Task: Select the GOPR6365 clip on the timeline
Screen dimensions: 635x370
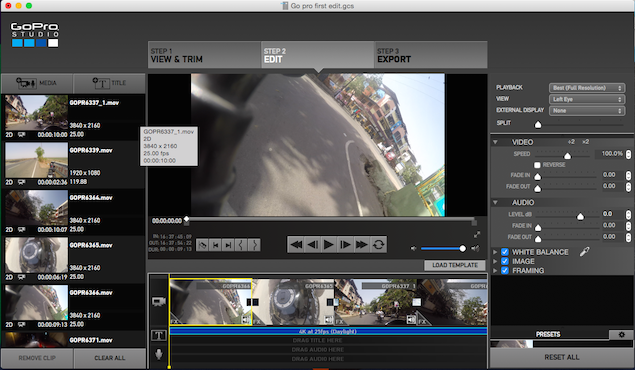Action: [293, 302]
